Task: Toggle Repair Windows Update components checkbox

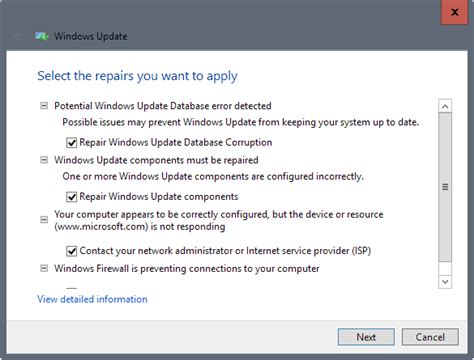Action: [71, 197]
